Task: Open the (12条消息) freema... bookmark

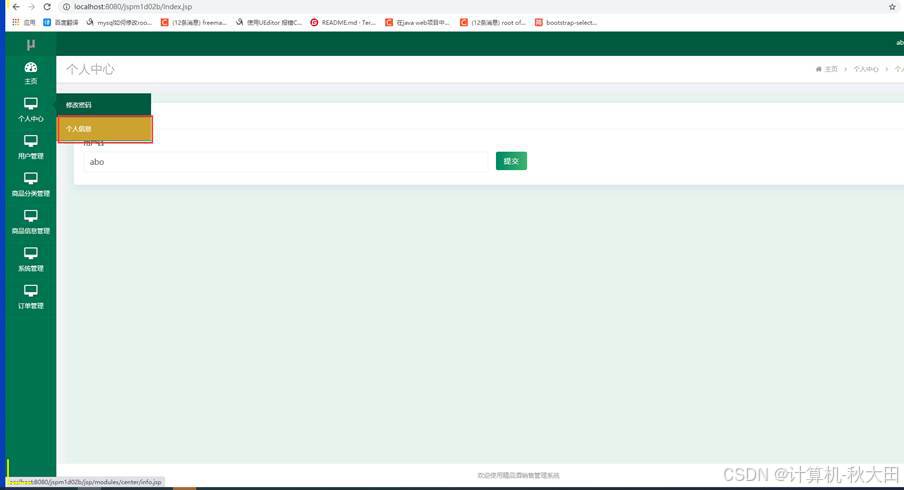Action: 194,22
